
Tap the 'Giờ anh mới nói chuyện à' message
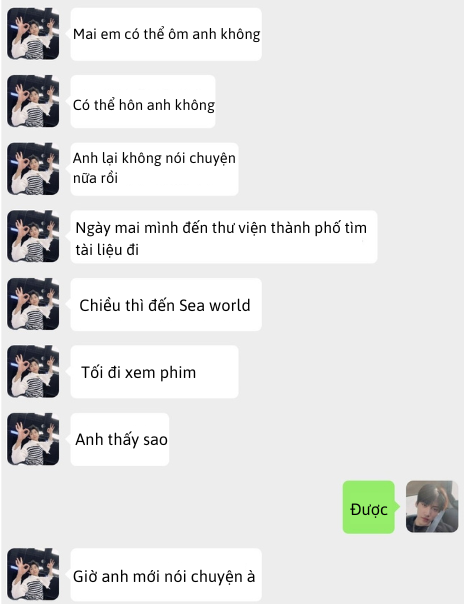(x=166, y=575)
